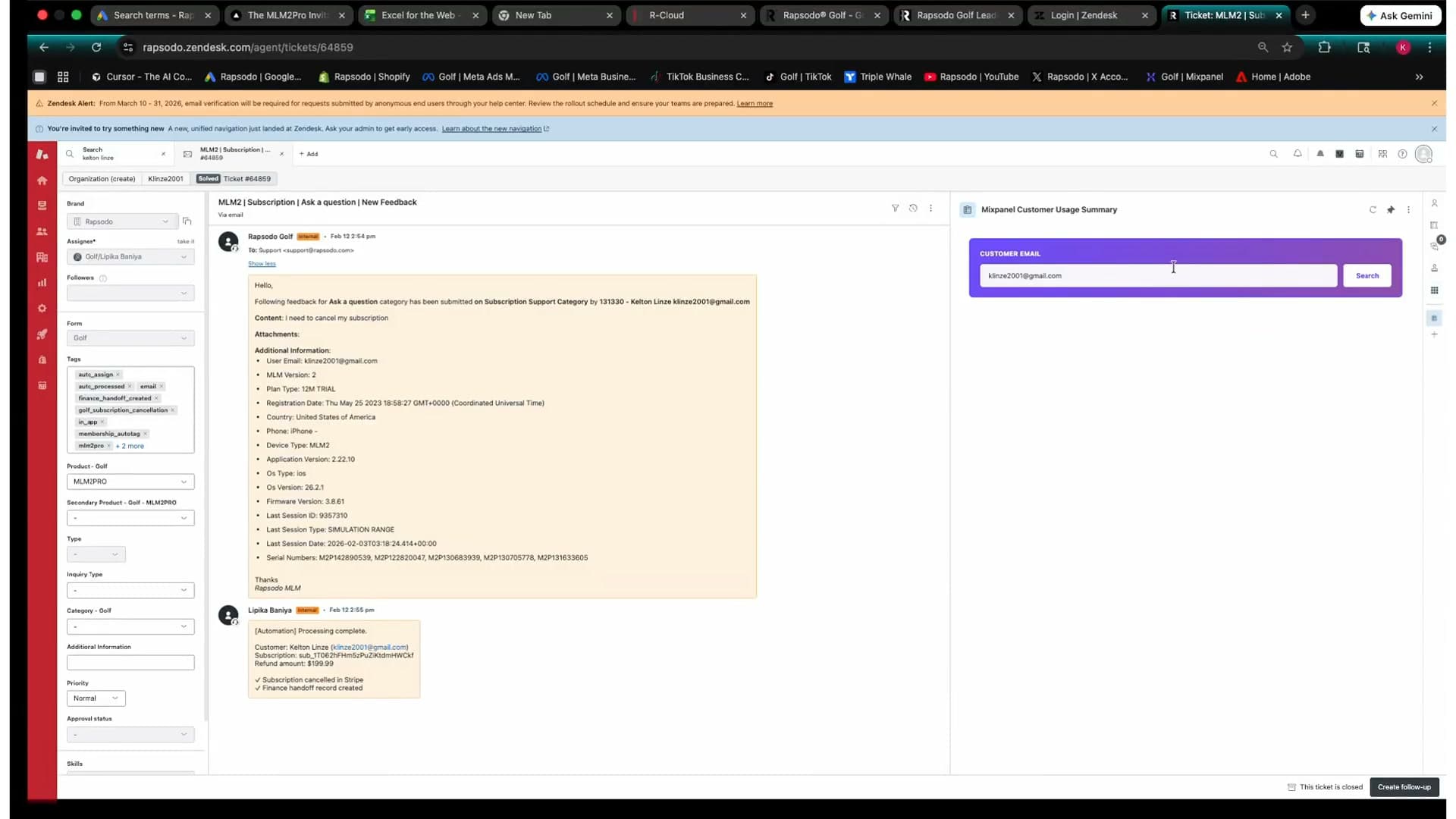Open the Zendesk Home sidebar icon
This screenshot has width=1456, height=819.
pos(42,180)
